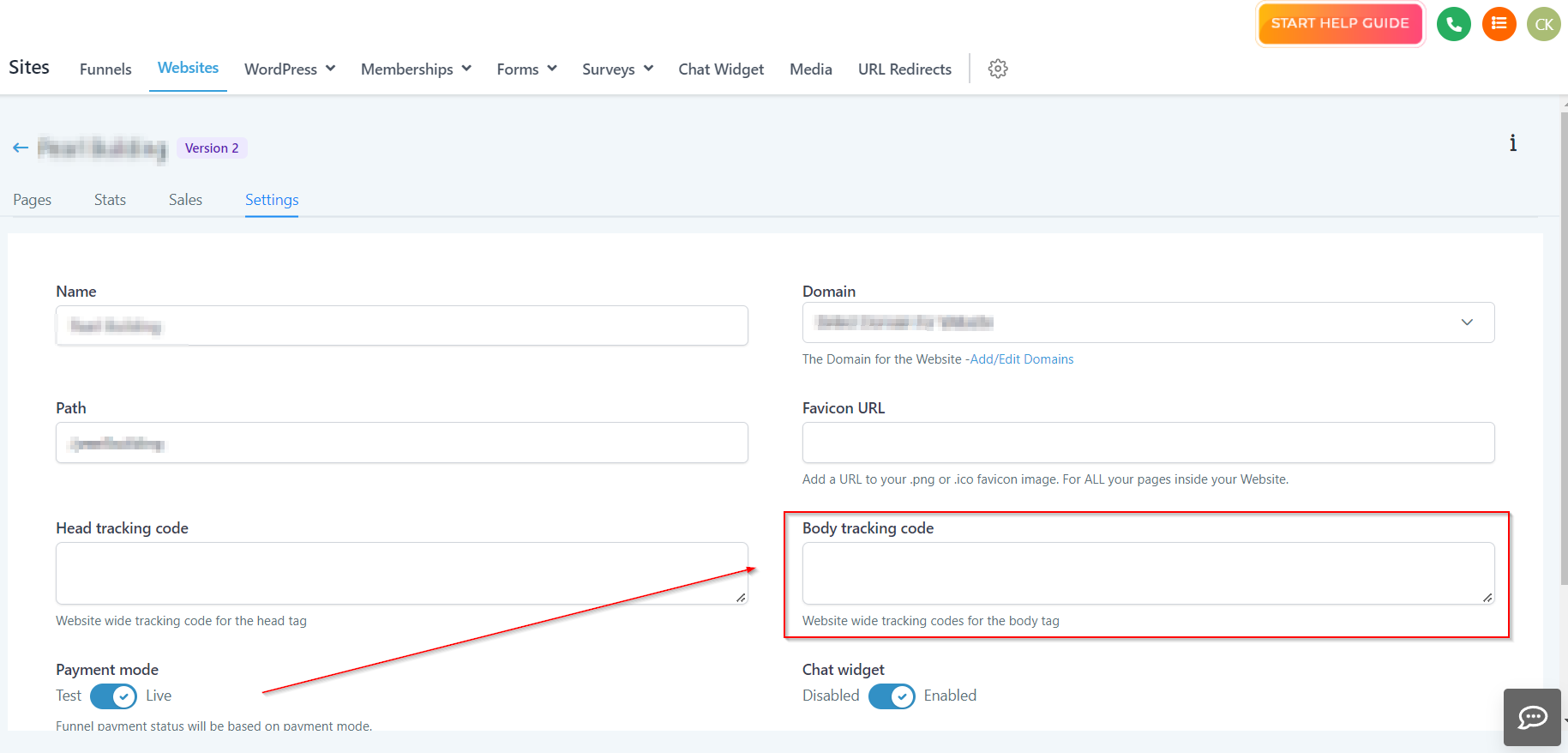The height and width of the screenshot is (753, 1568).
Task: Toggle Chat widget Enabled switch
Action: [x=892, y=696]
